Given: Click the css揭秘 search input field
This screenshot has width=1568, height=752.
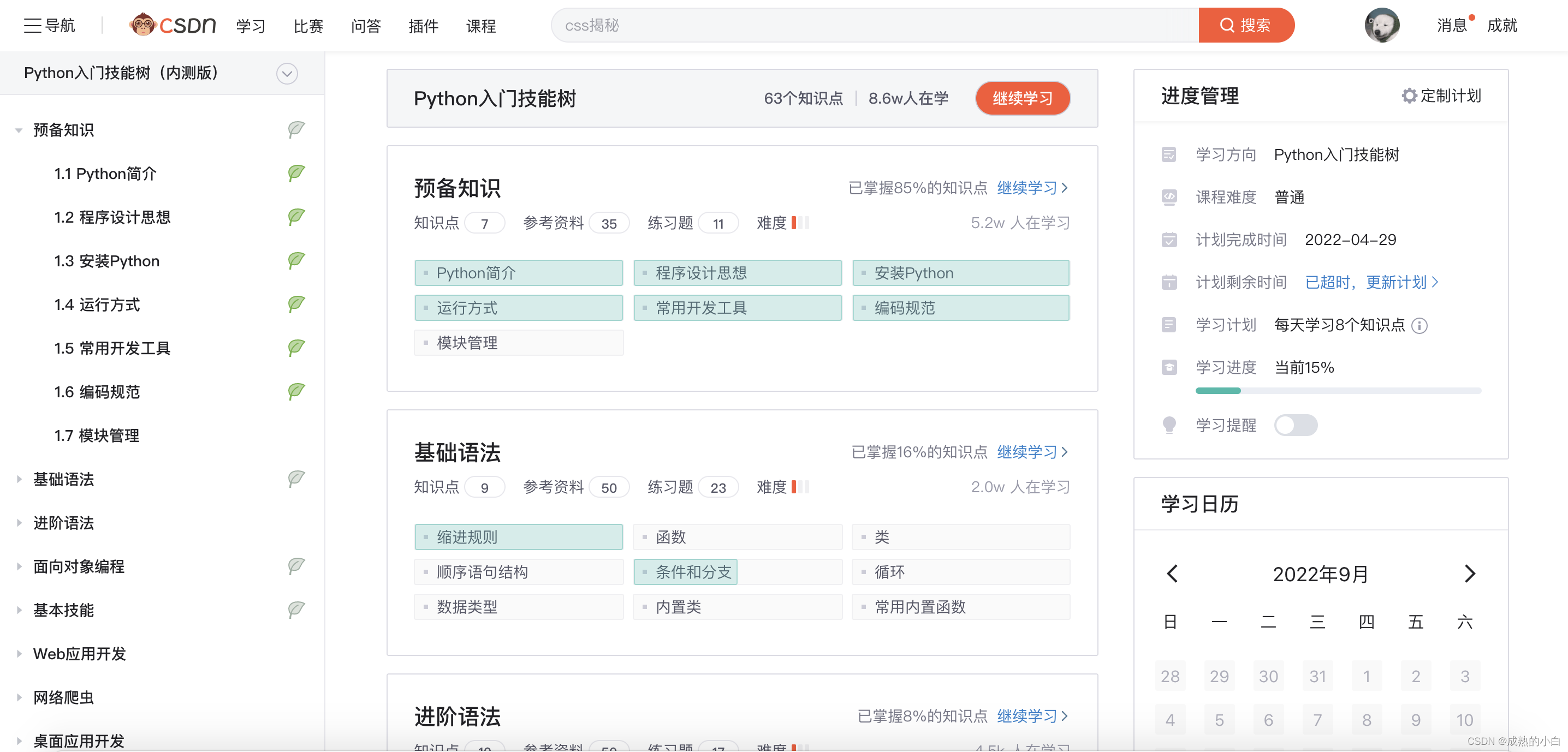Looking at the screenshot, I should [x=874, y=26].
